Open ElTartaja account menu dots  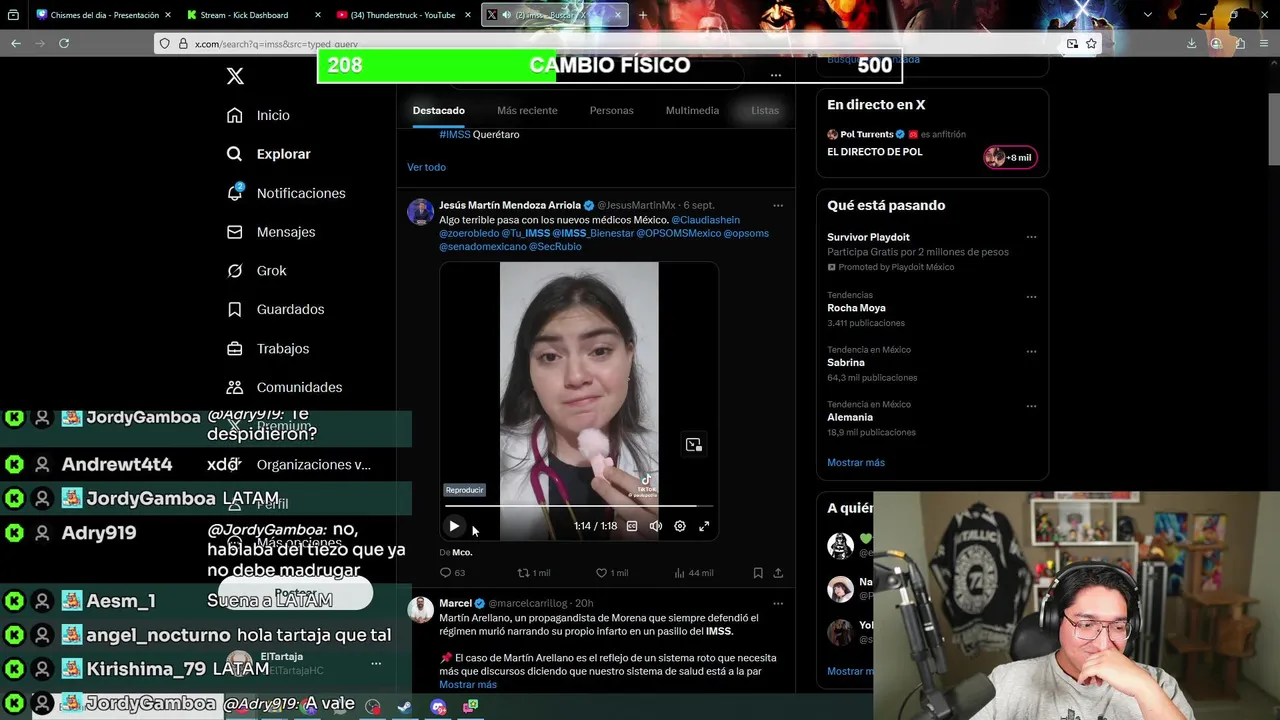[x=376, y=663]
